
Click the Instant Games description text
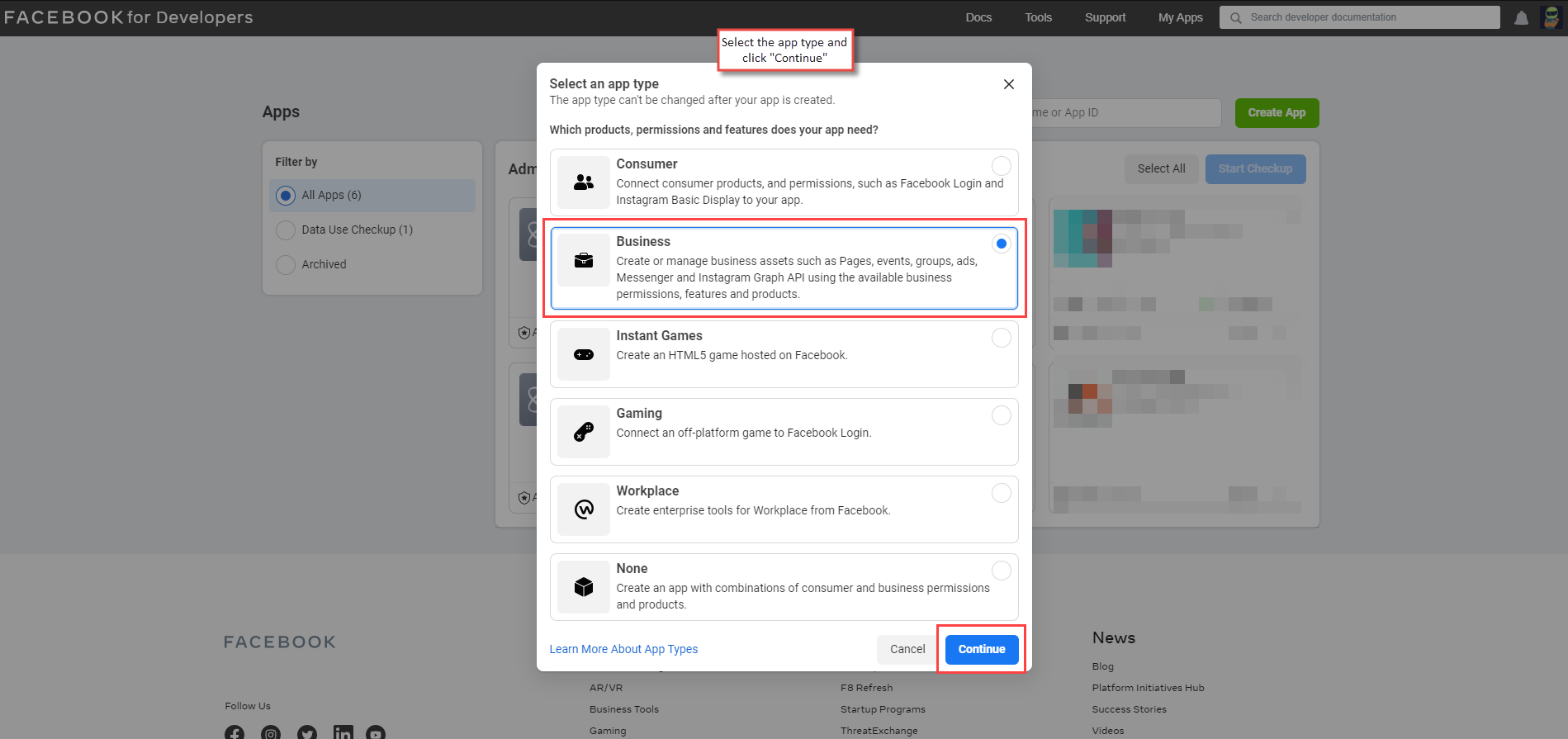pyautogui.click(x=732, y=355)
